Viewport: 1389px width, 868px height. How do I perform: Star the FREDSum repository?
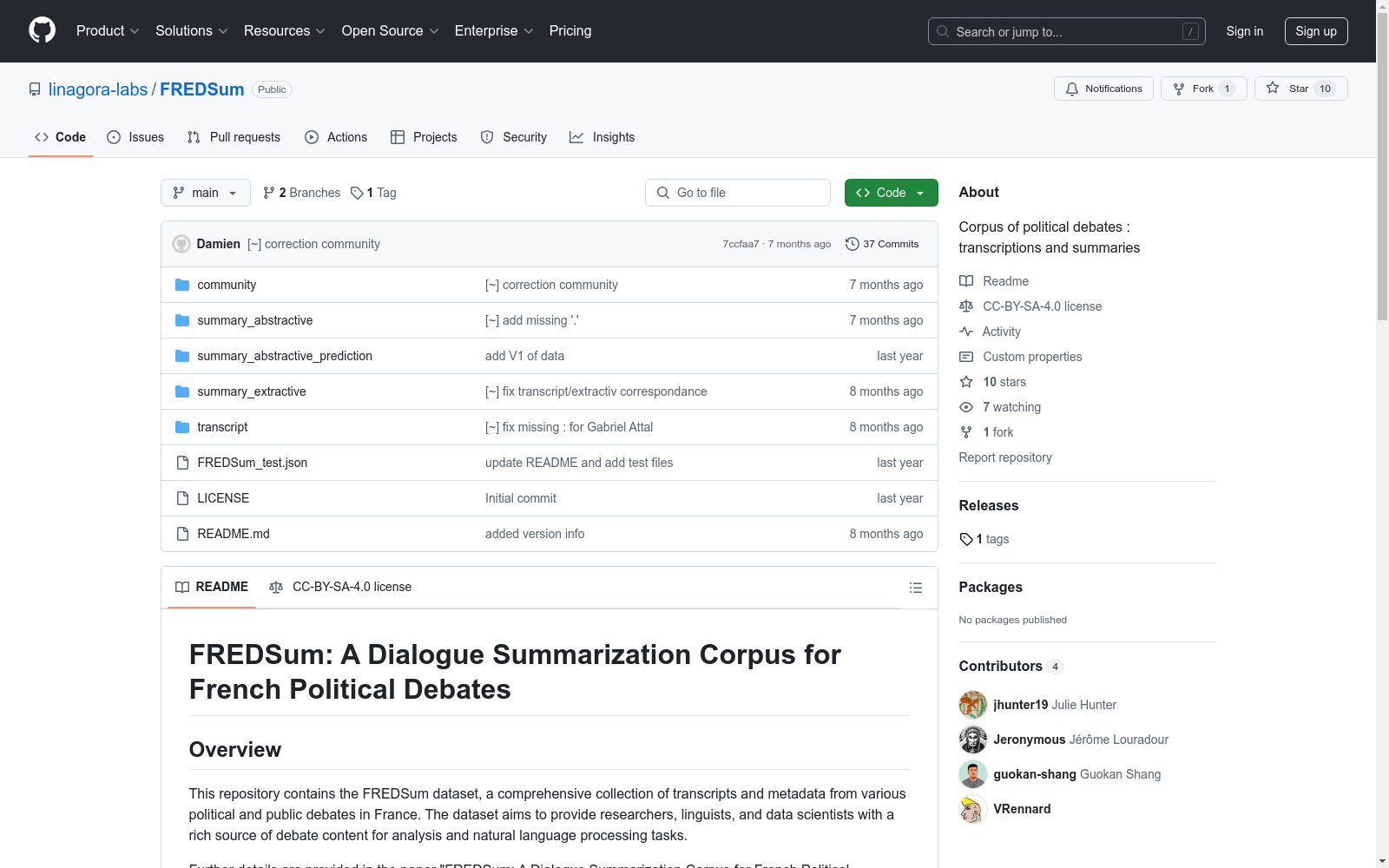[x=1300, y=89]
